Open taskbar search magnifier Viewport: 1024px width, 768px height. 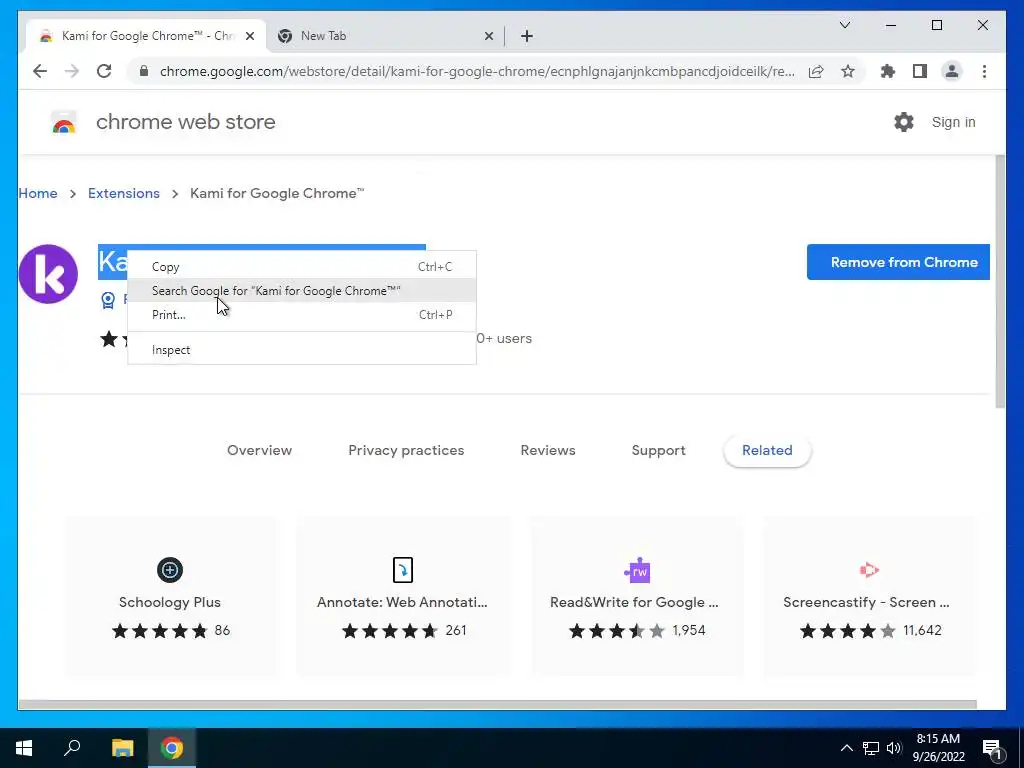72,748
